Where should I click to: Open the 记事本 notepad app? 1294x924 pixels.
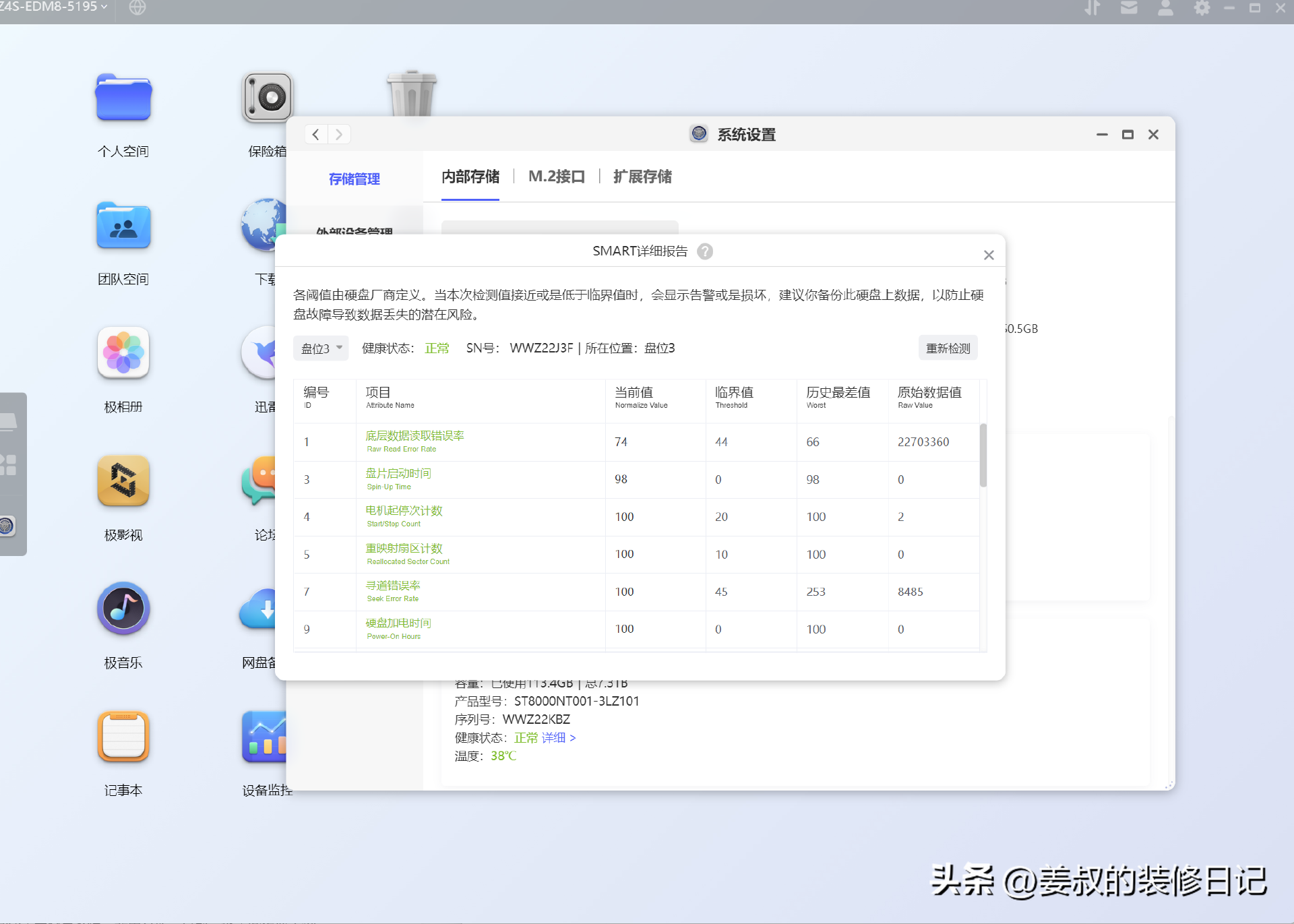click(123, 737)
